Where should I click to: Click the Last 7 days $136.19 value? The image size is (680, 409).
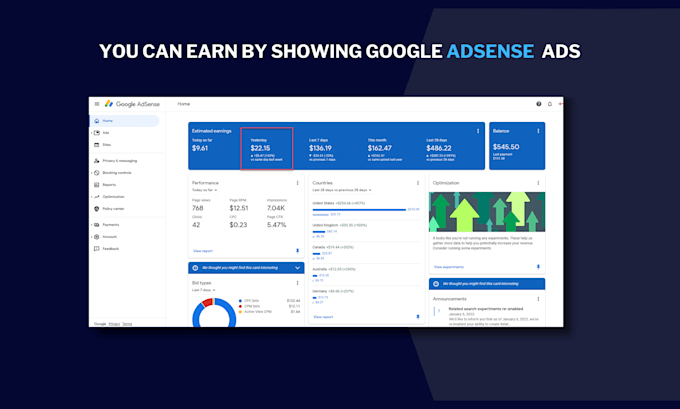click(320, 148)
